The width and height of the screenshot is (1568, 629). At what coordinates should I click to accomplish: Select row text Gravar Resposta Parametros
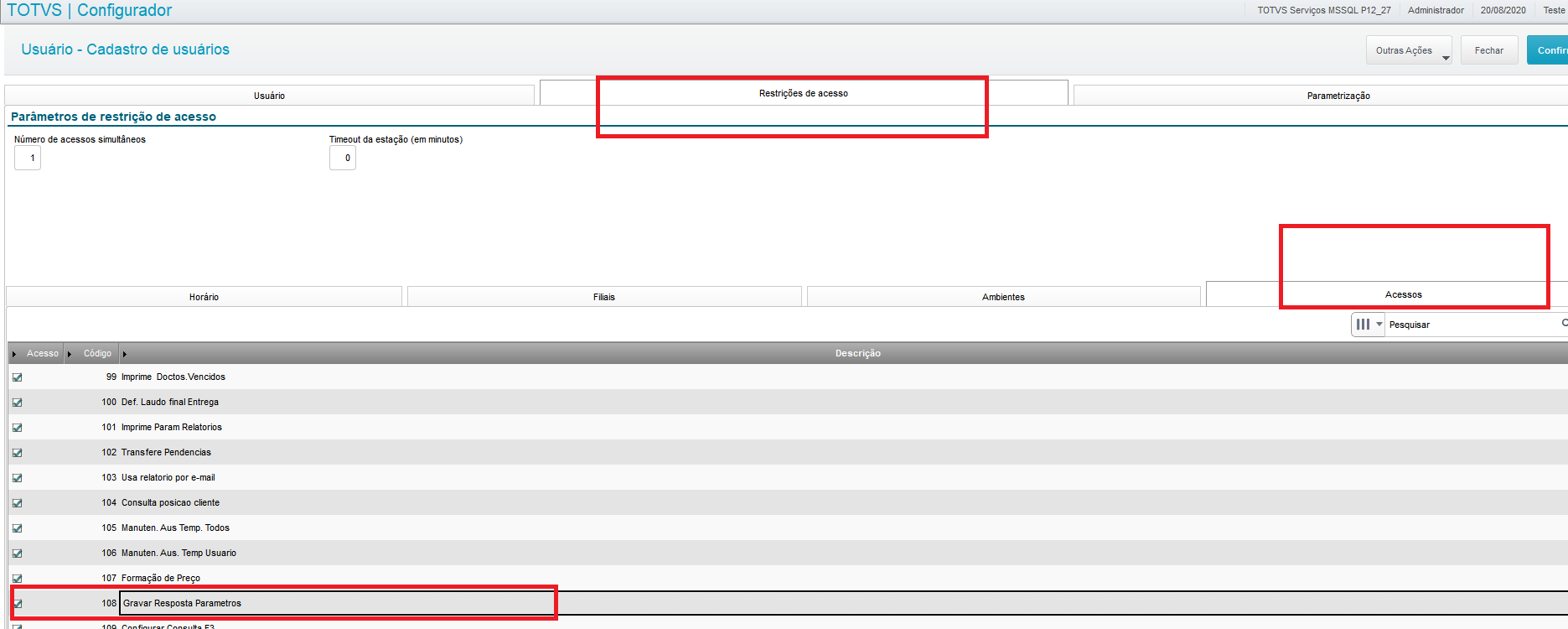182,603
